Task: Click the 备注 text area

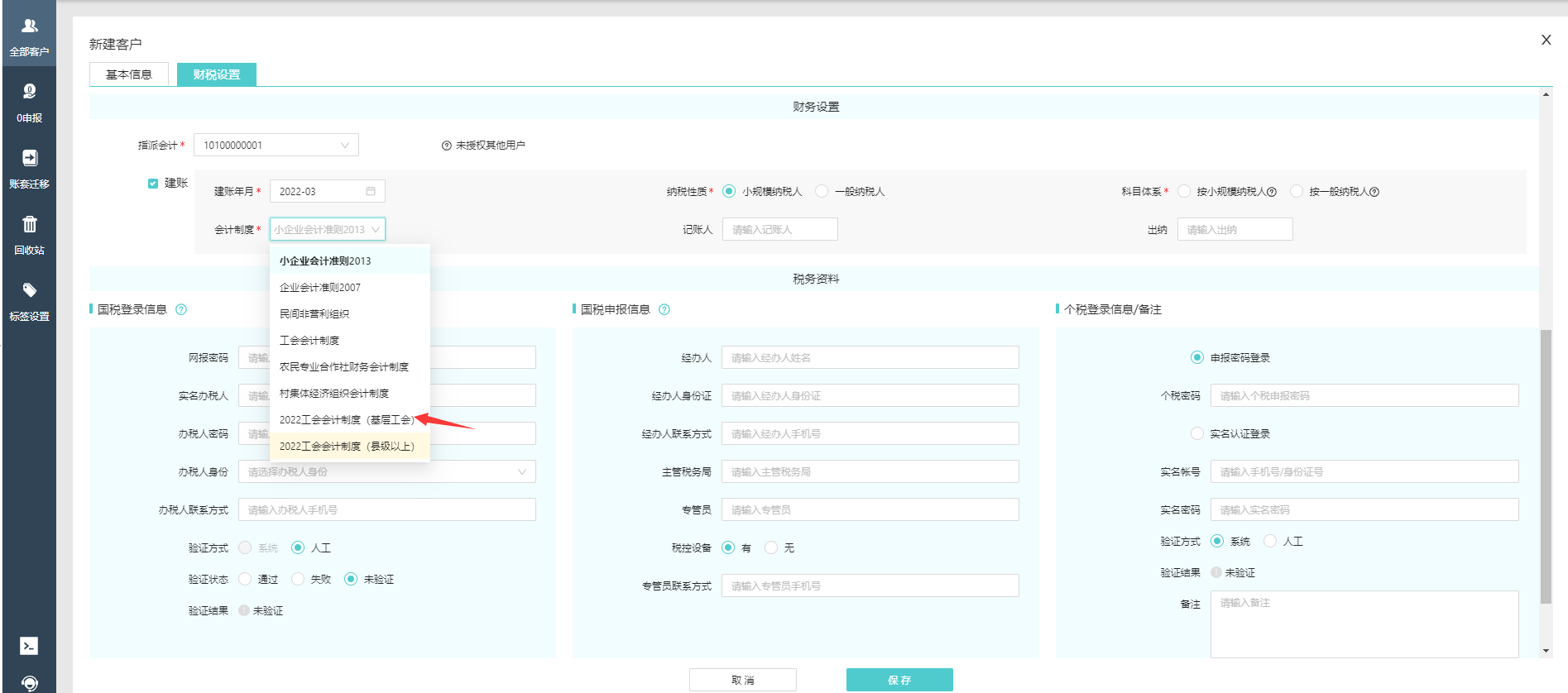Action: pos(1364,624)
